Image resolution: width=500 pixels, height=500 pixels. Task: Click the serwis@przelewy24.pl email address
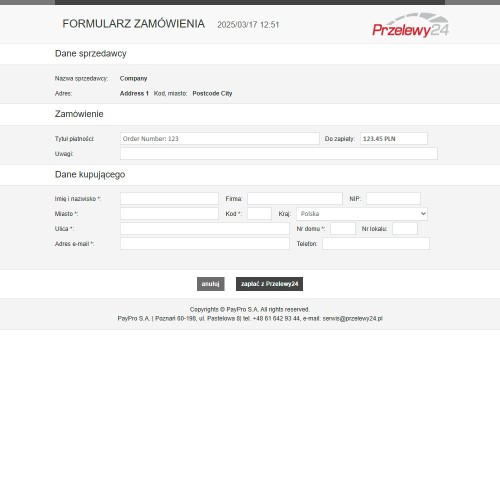point(353,319)
